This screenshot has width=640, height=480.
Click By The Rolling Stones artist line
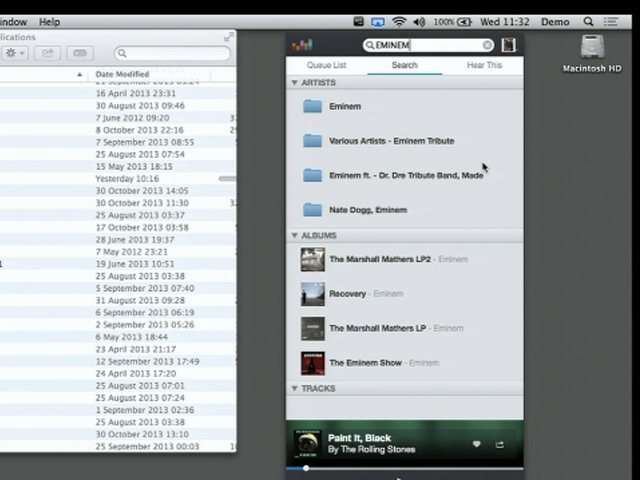tap(371, 449)
